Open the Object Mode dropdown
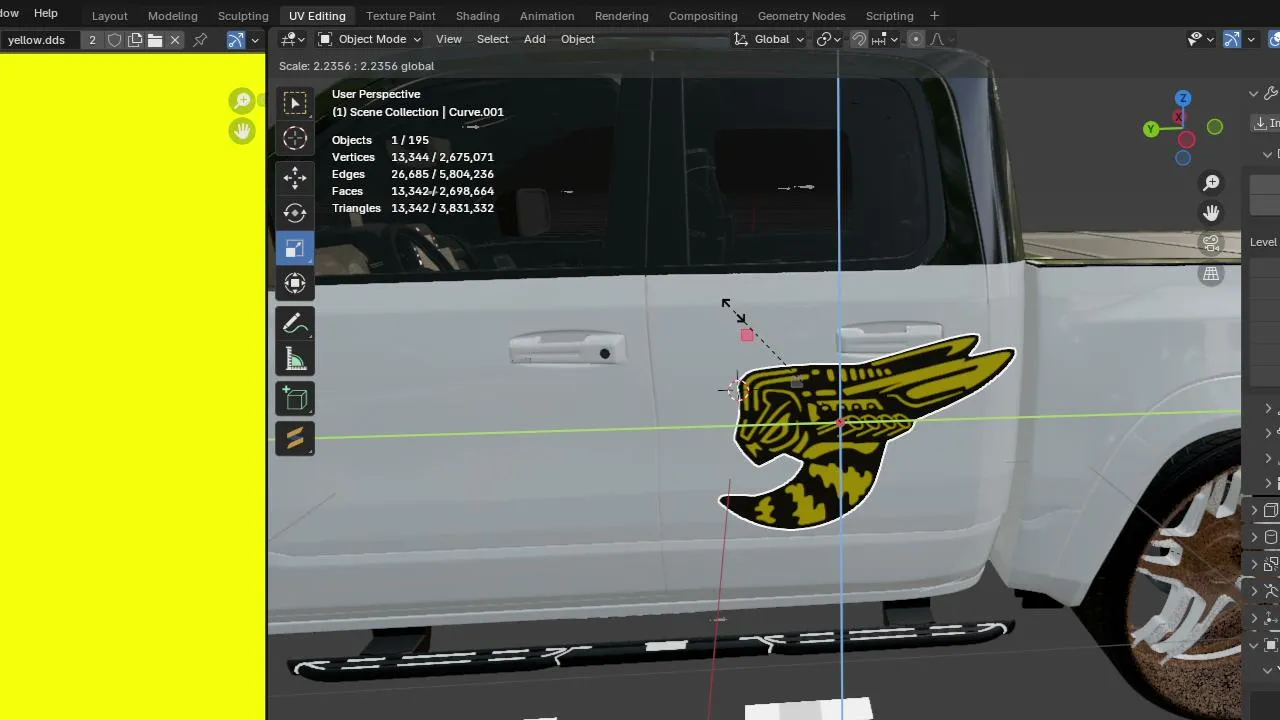The height and width of the screenshot is (720, 1280). click(x=369, y=39)
